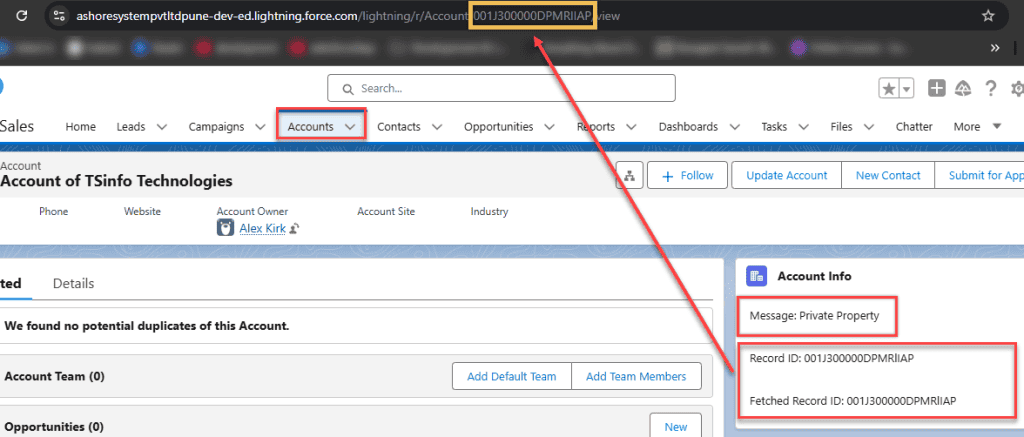Open the Account Team (0) related list
The height and width of the screenshot is (437, 1024).
pos(54,376)
